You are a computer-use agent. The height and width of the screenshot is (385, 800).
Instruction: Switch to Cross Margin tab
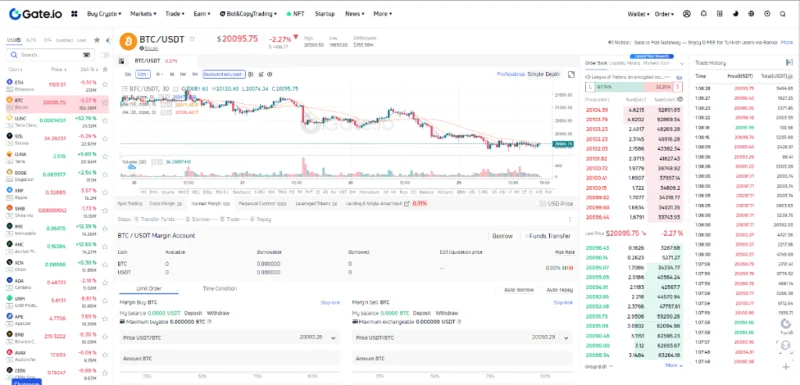point(166,203)
